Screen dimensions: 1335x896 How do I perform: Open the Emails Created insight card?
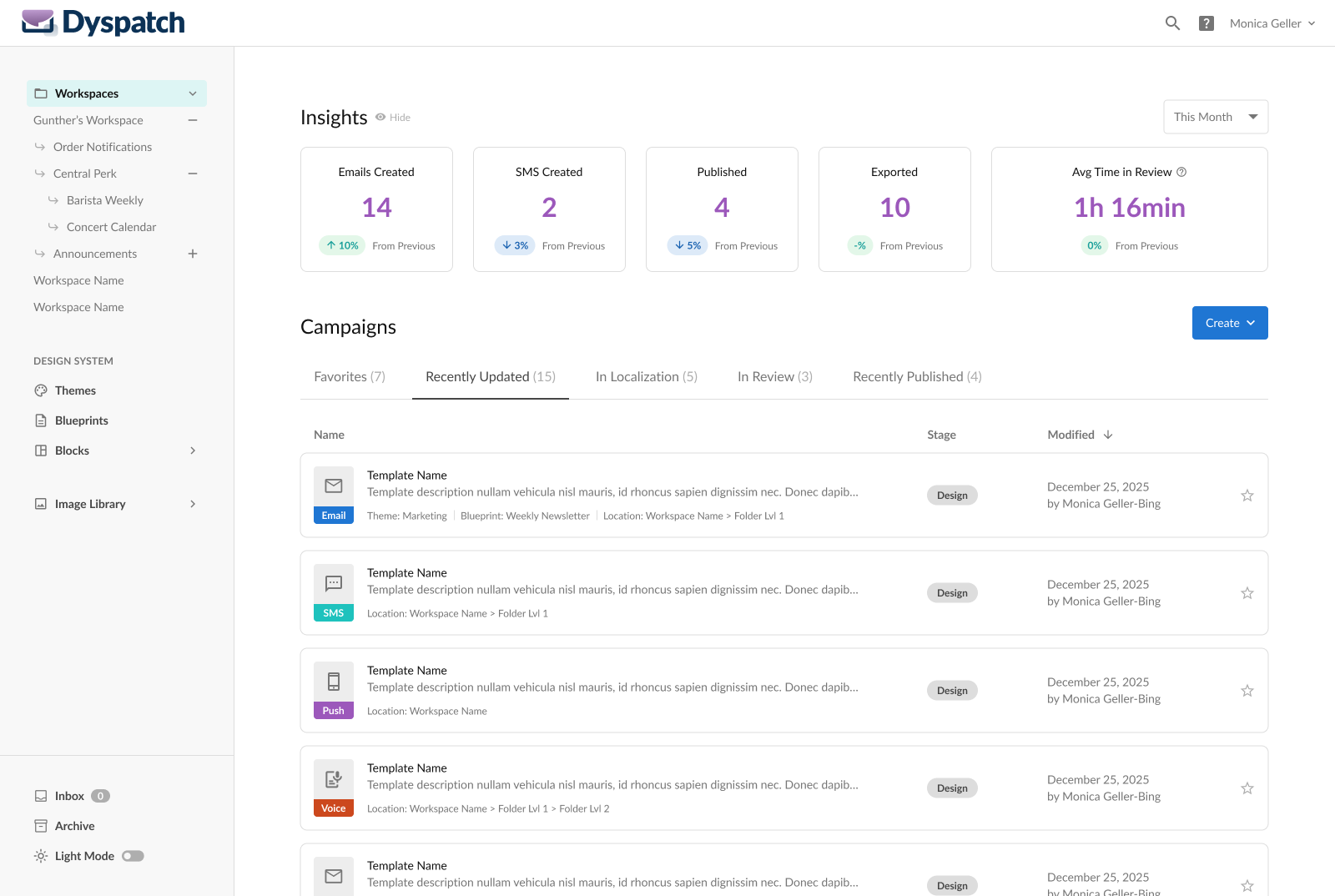pyautogui.click(x=376, y=209)
